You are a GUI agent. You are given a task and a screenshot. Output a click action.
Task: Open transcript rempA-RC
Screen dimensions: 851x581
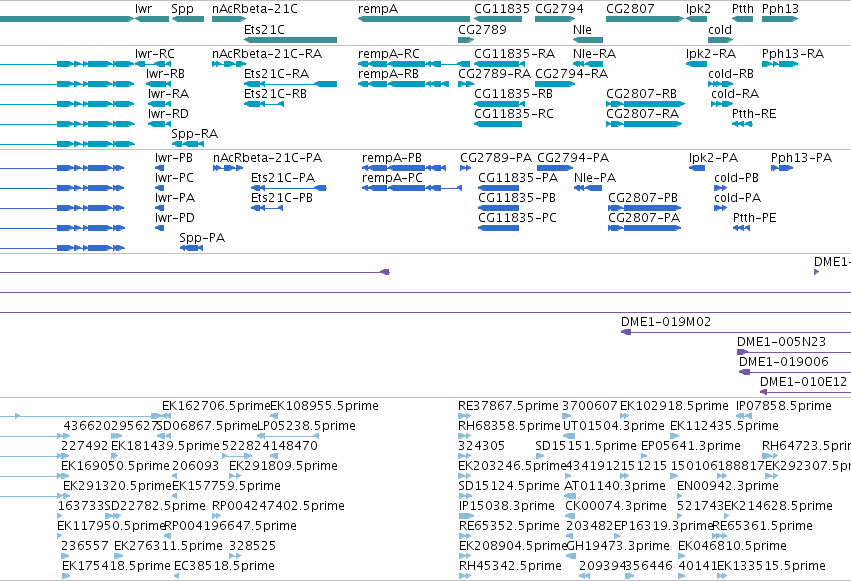[414, 64]
